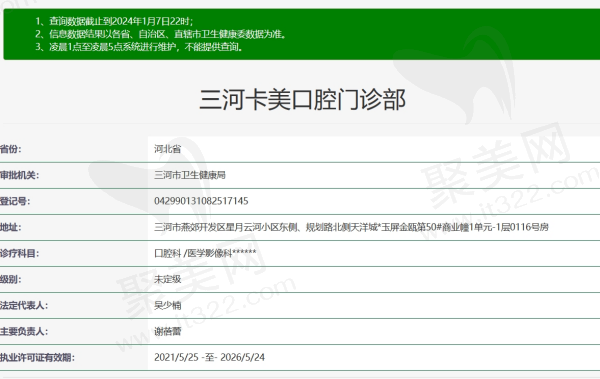Click the 级别 label
This screenshot has height=379, width=600.
click(10, 279)
